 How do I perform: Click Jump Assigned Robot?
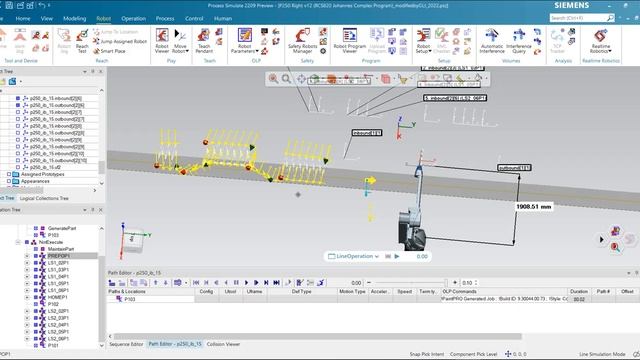pos(120,41)
